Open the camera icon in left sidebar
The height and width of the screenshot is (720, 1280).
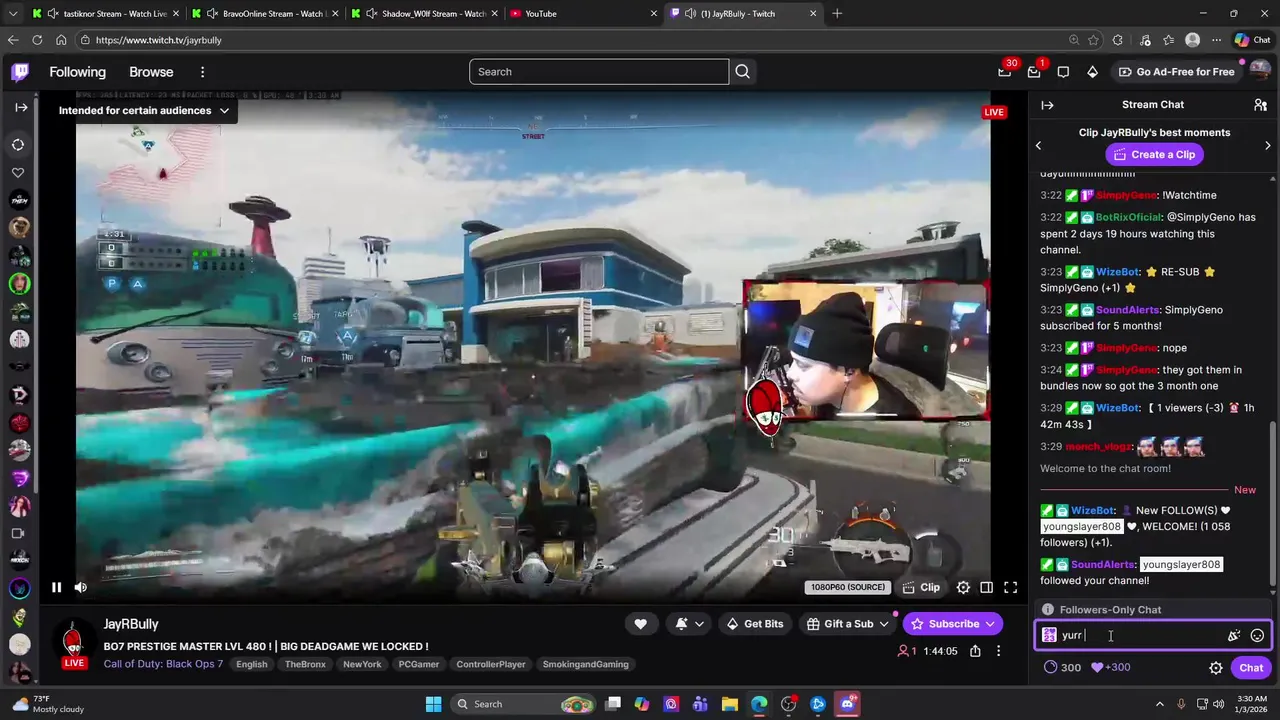(18, 533)
